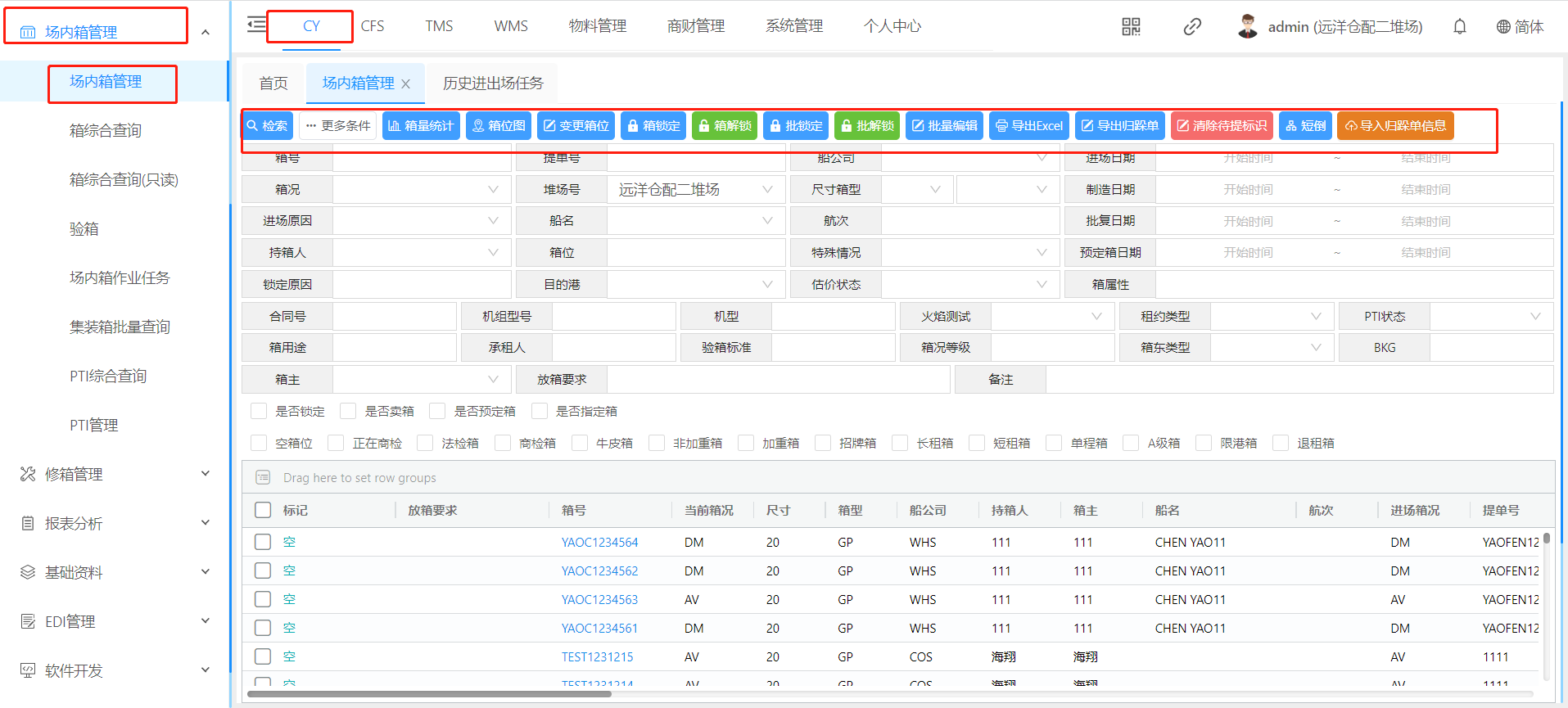Open the 箱况 dropdown

[422, 190]
